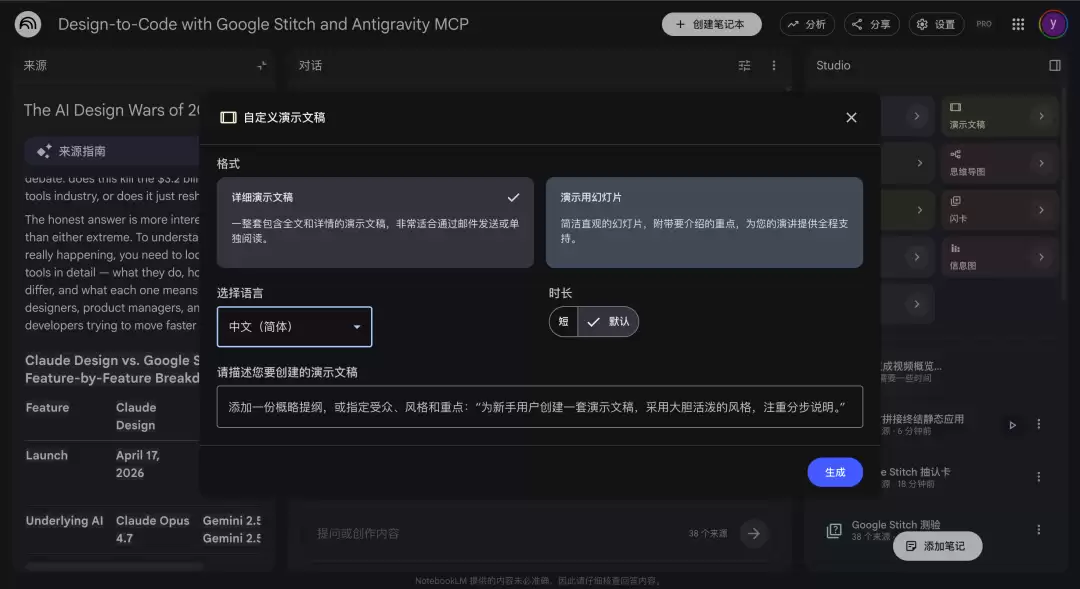The image size is (1080, 589).
Task: Click the user account avatar
Action: (x=1052, y=24)
